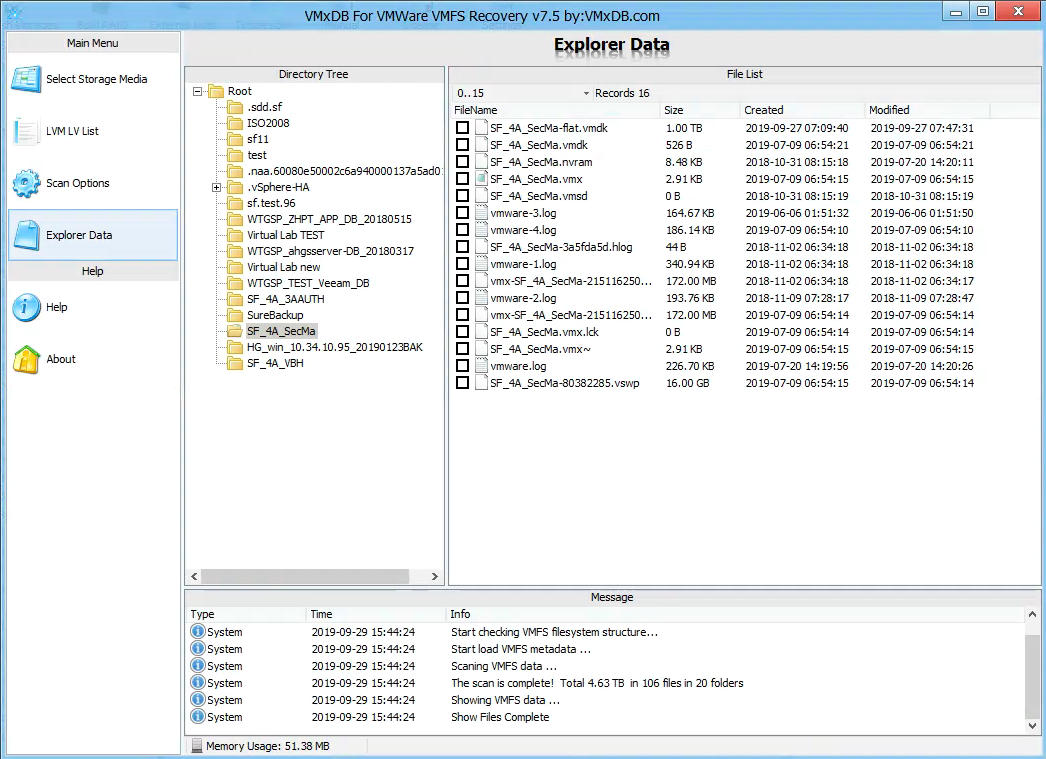The width and height of the screenshot is (1046, 759).
Task: Click the file icon of vmware-3.log
Action: tap(481, 213)
